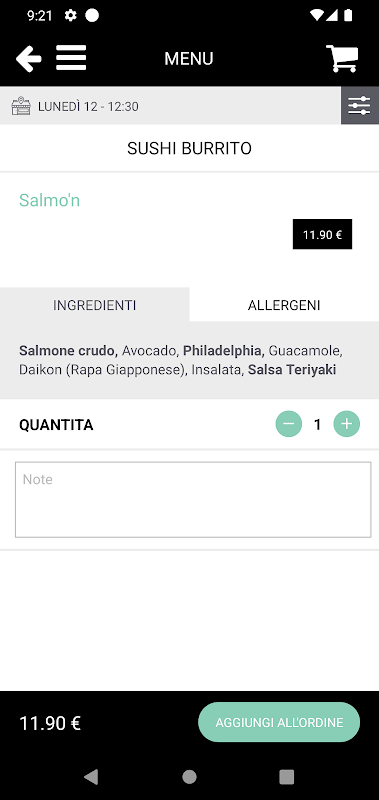Decrease quantity with minus button
The image size is (379, 800).
pyautogui.click(x=289, y=424)
